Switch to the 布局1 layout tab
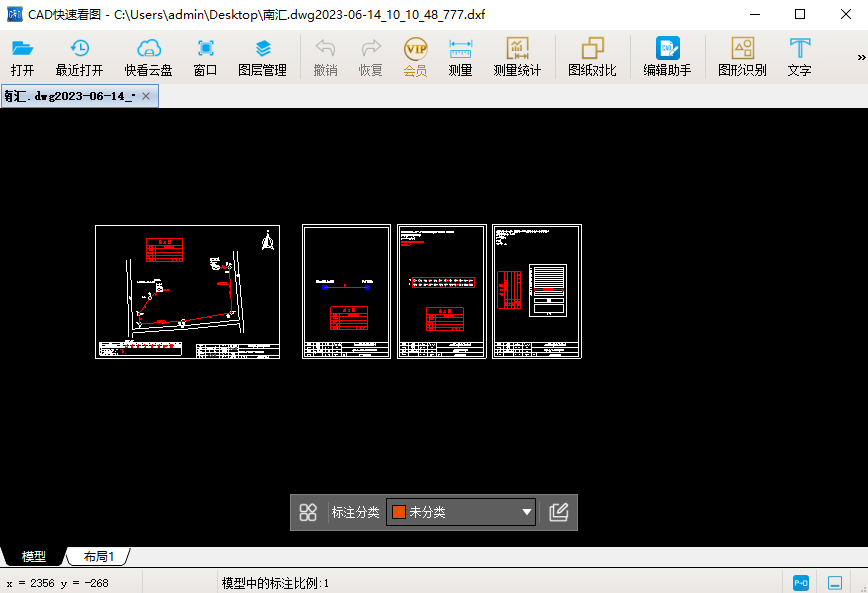 tap(99, 556)
